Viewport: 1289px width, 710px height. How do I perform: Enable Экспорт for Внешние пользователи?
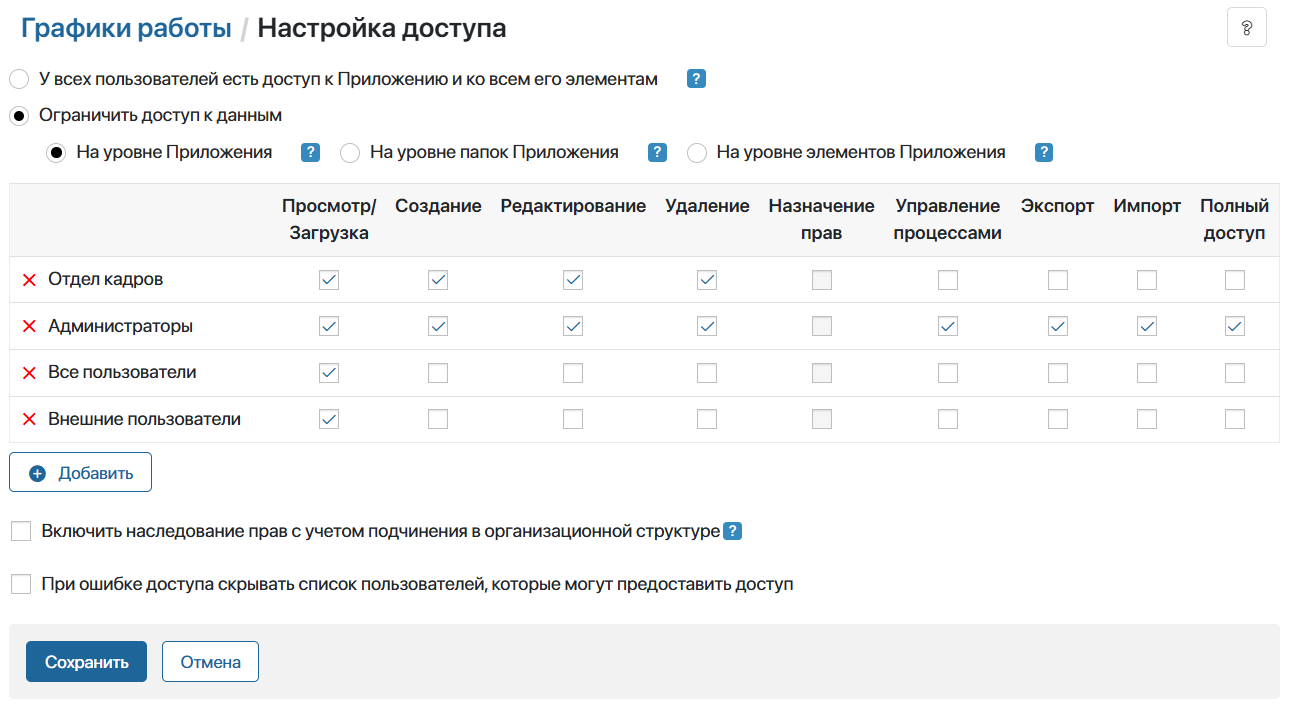[x=1058, y=419]
